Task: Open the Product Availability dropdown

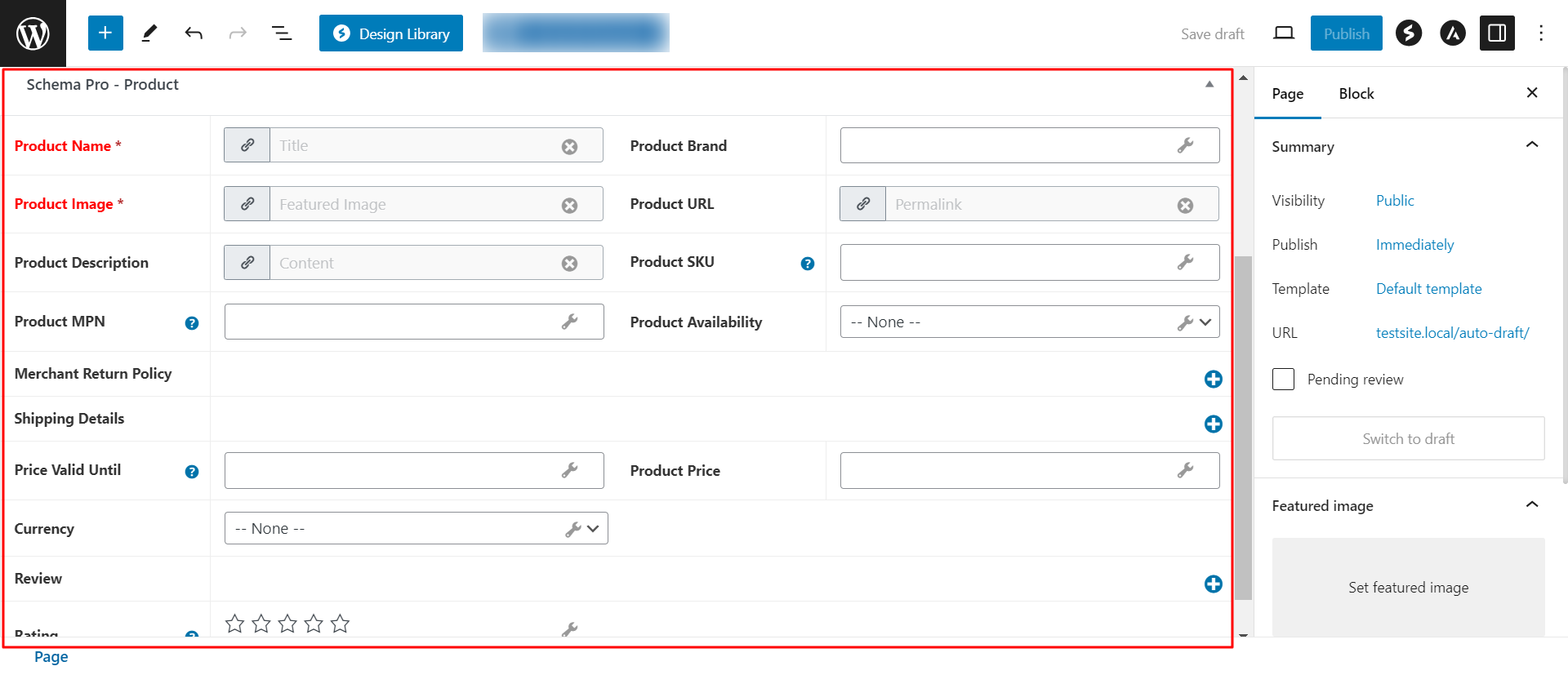Action: coord(1029,322)
